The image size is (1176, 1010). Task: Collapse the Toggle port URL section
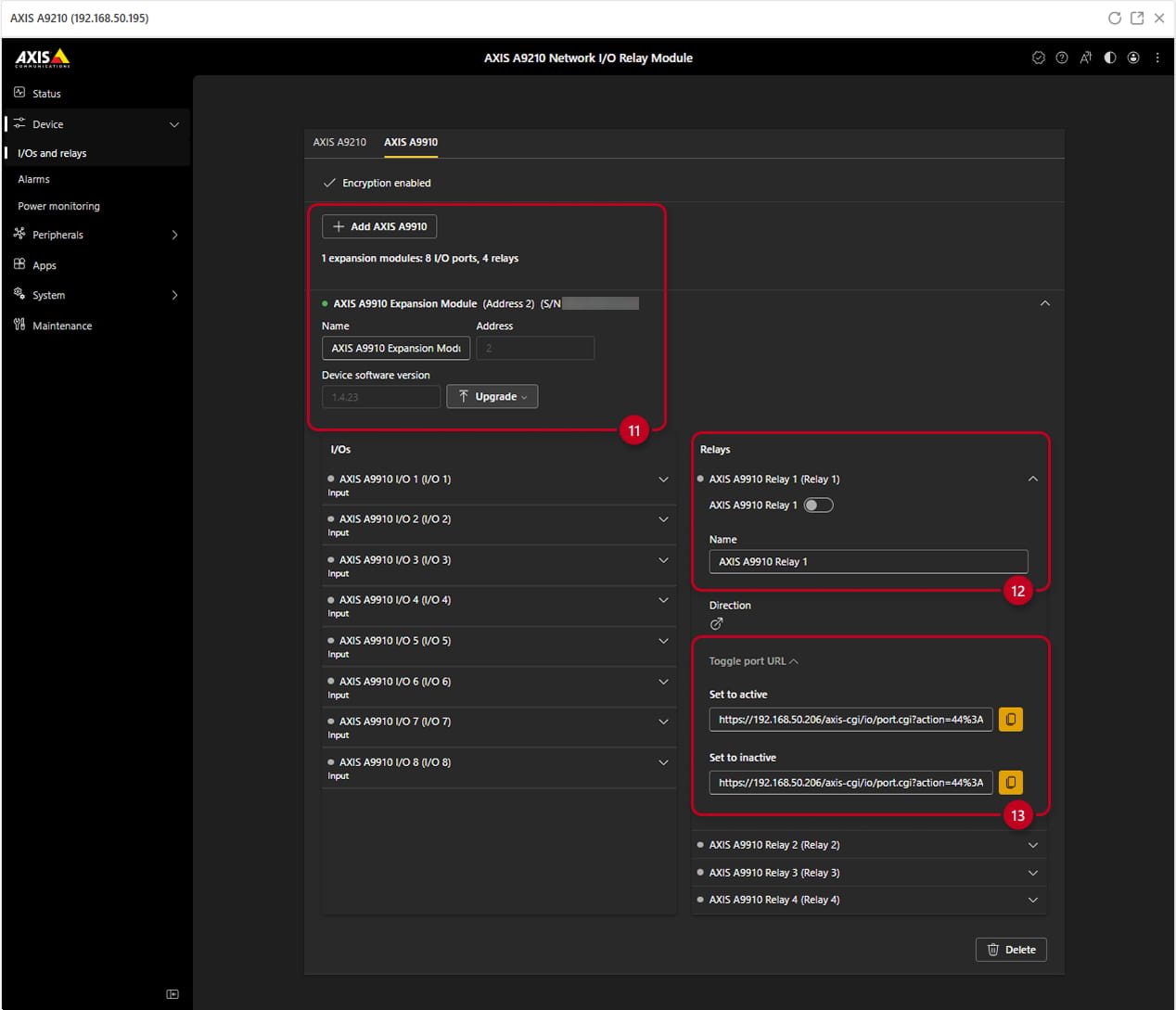coord(753,661)
